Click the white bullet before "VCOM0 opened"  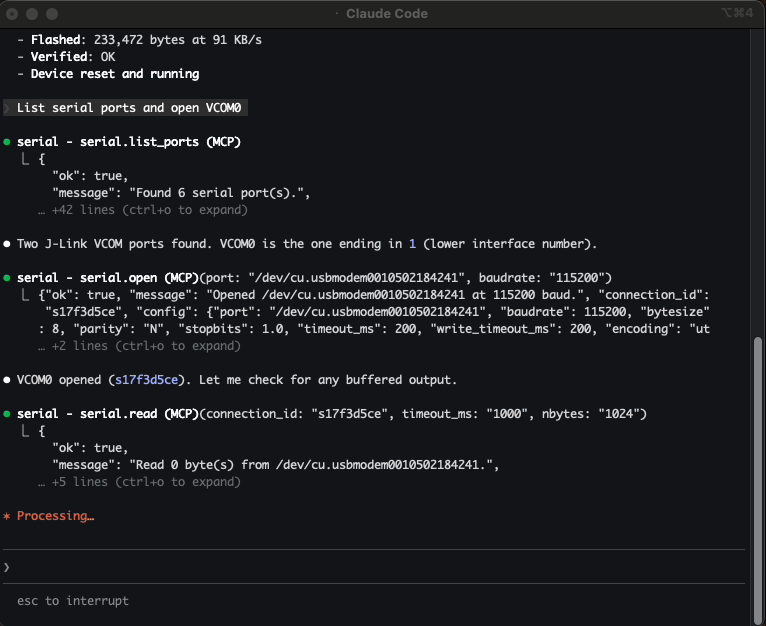tap(8, 380)
